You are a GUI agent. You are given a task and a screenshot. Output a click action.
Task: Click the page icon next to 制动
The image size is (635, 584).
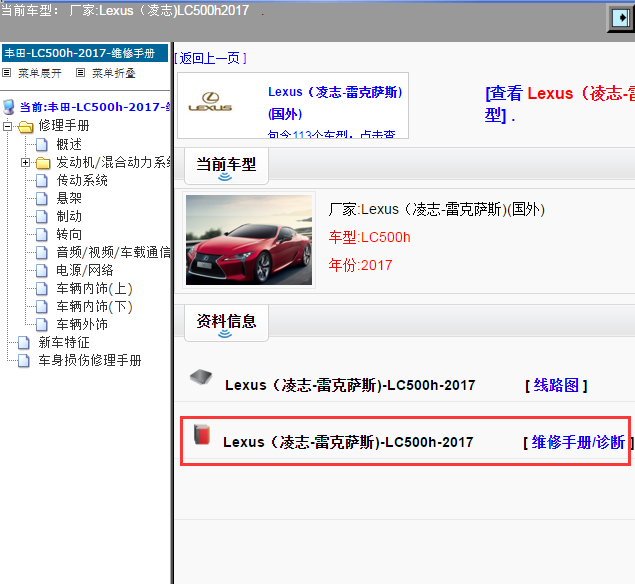tap(42, 217)
